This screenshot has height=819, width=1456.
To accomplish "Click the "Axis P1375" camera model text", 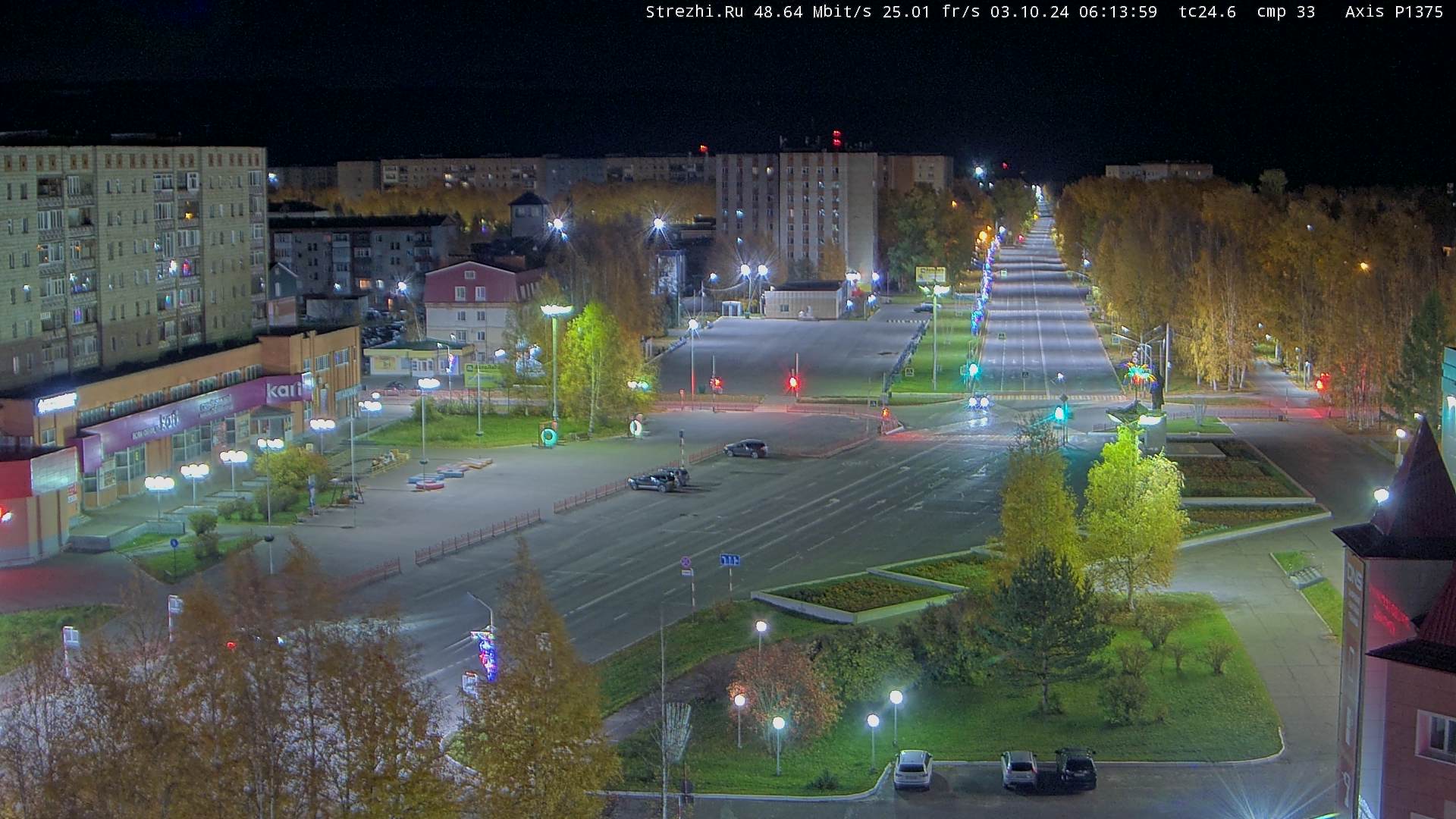I will [1394, 12].
